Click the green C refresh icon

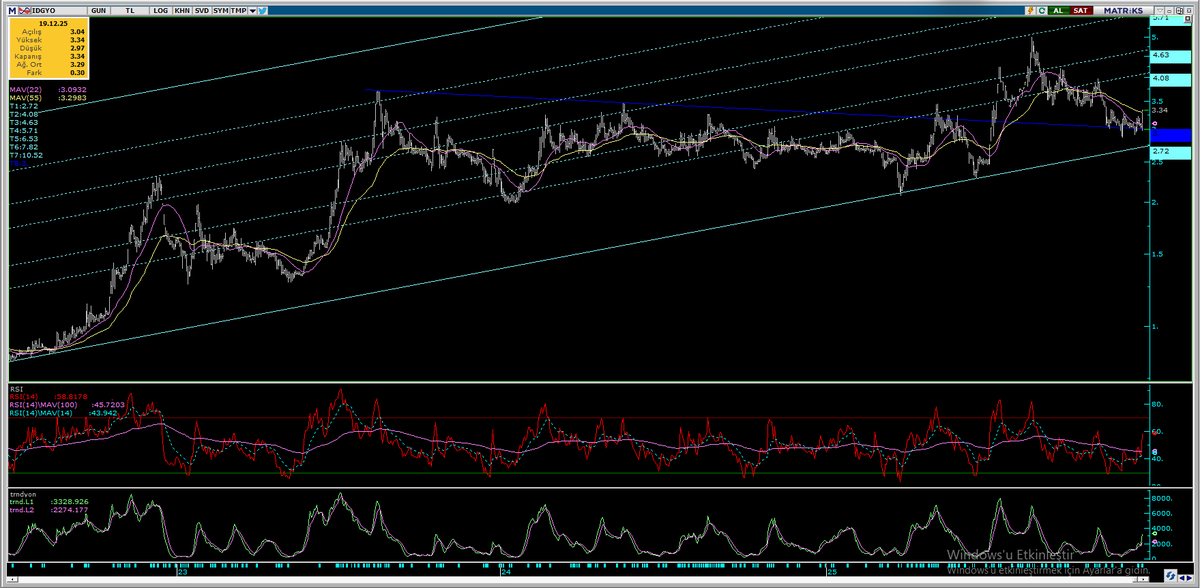[1041, 11]
